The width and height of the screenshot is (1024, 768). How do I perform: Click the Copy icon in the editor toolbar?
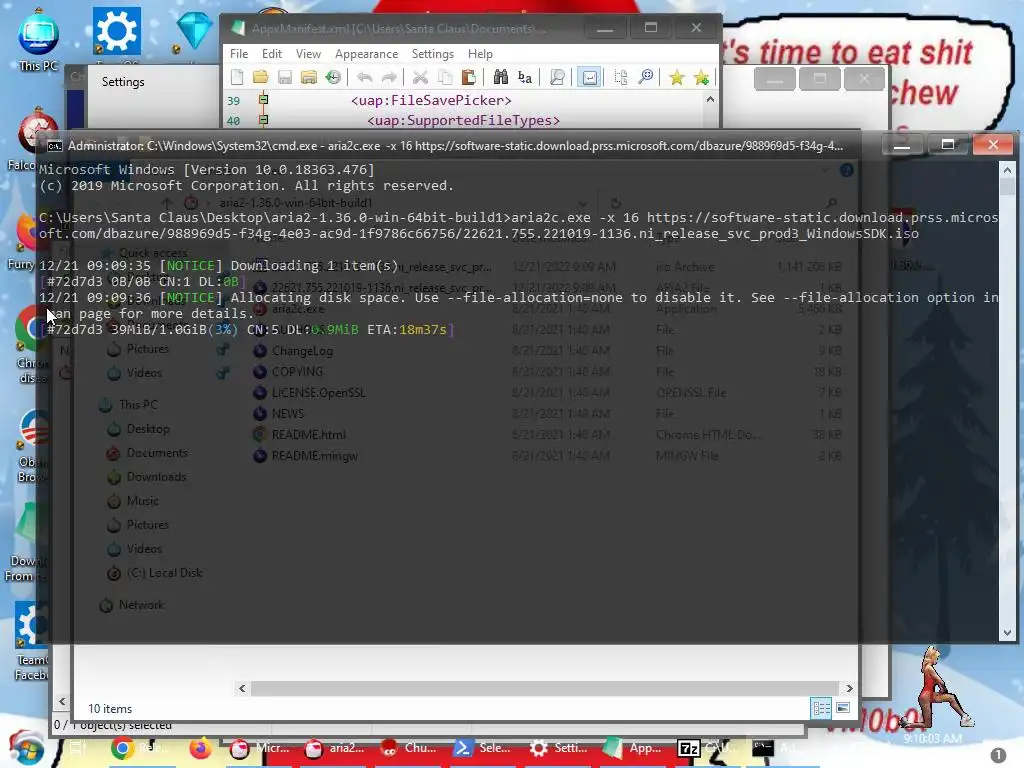click(x=445, y=78)
